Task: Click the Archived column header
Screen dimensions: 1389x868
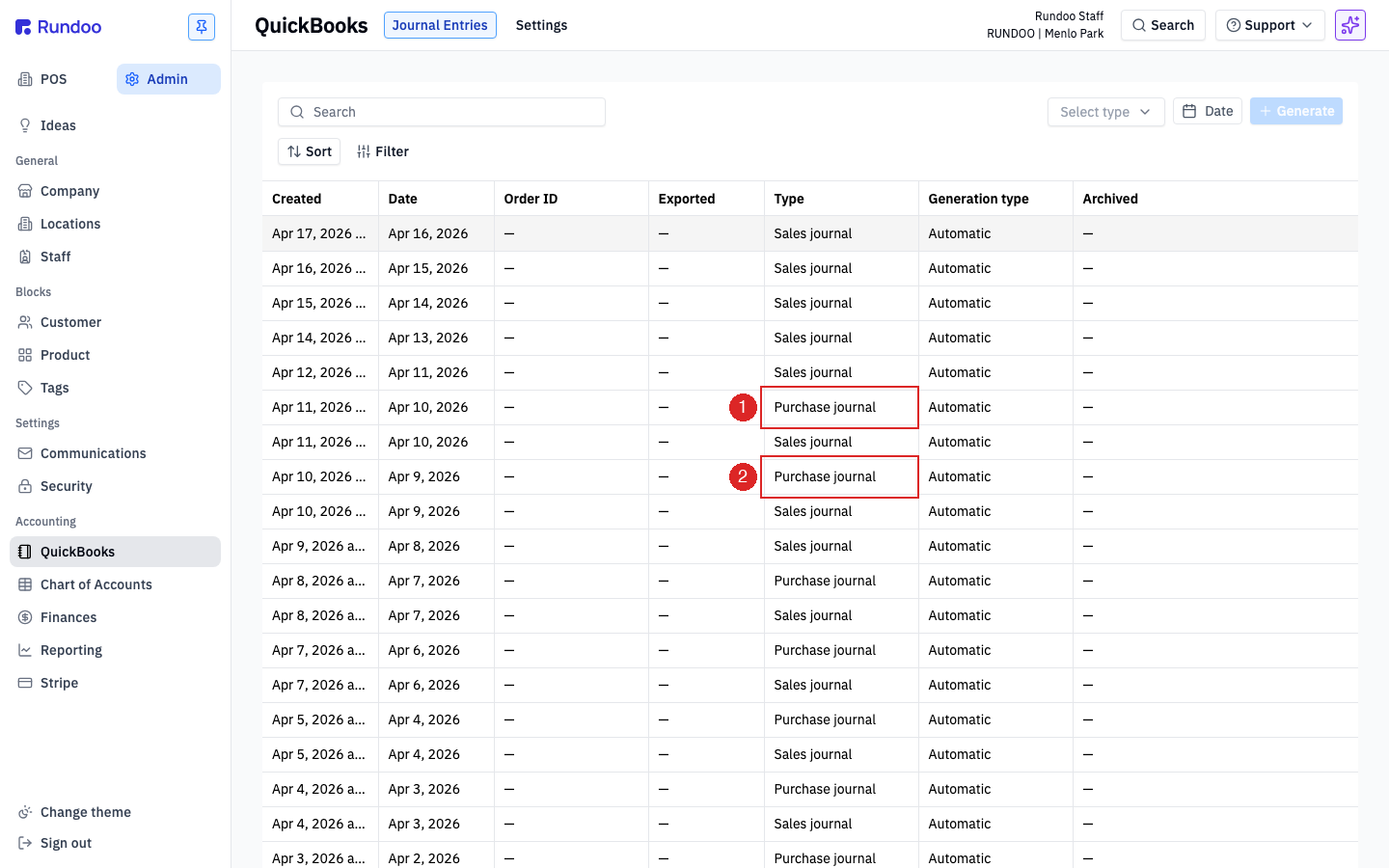Action: click(x=1215, y=199)
